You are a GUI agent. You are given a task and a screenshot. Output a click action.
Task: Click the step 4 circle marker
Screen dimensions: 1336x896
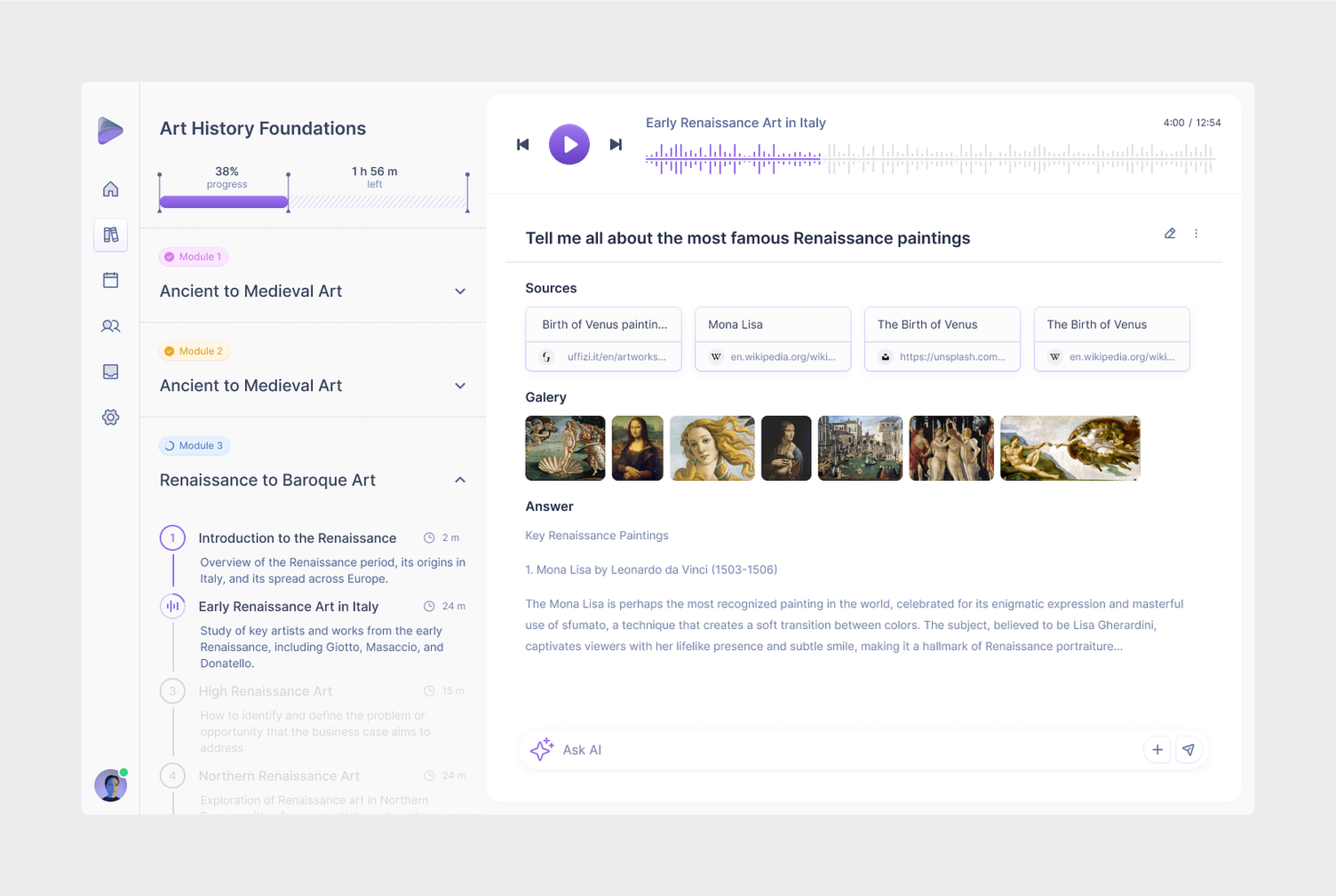172,775
